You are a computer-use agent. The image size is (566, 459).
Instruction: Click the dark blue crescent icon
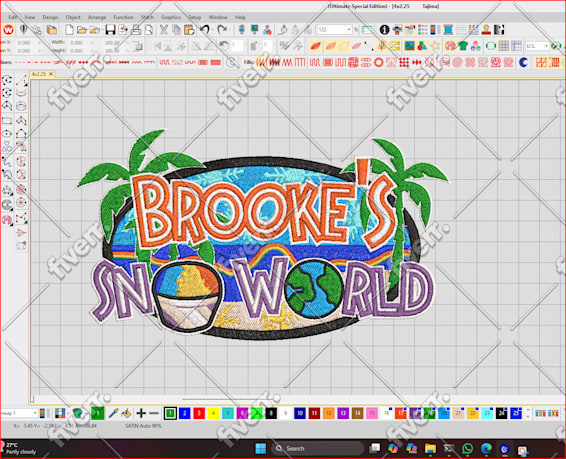click(x=523, y=62)
